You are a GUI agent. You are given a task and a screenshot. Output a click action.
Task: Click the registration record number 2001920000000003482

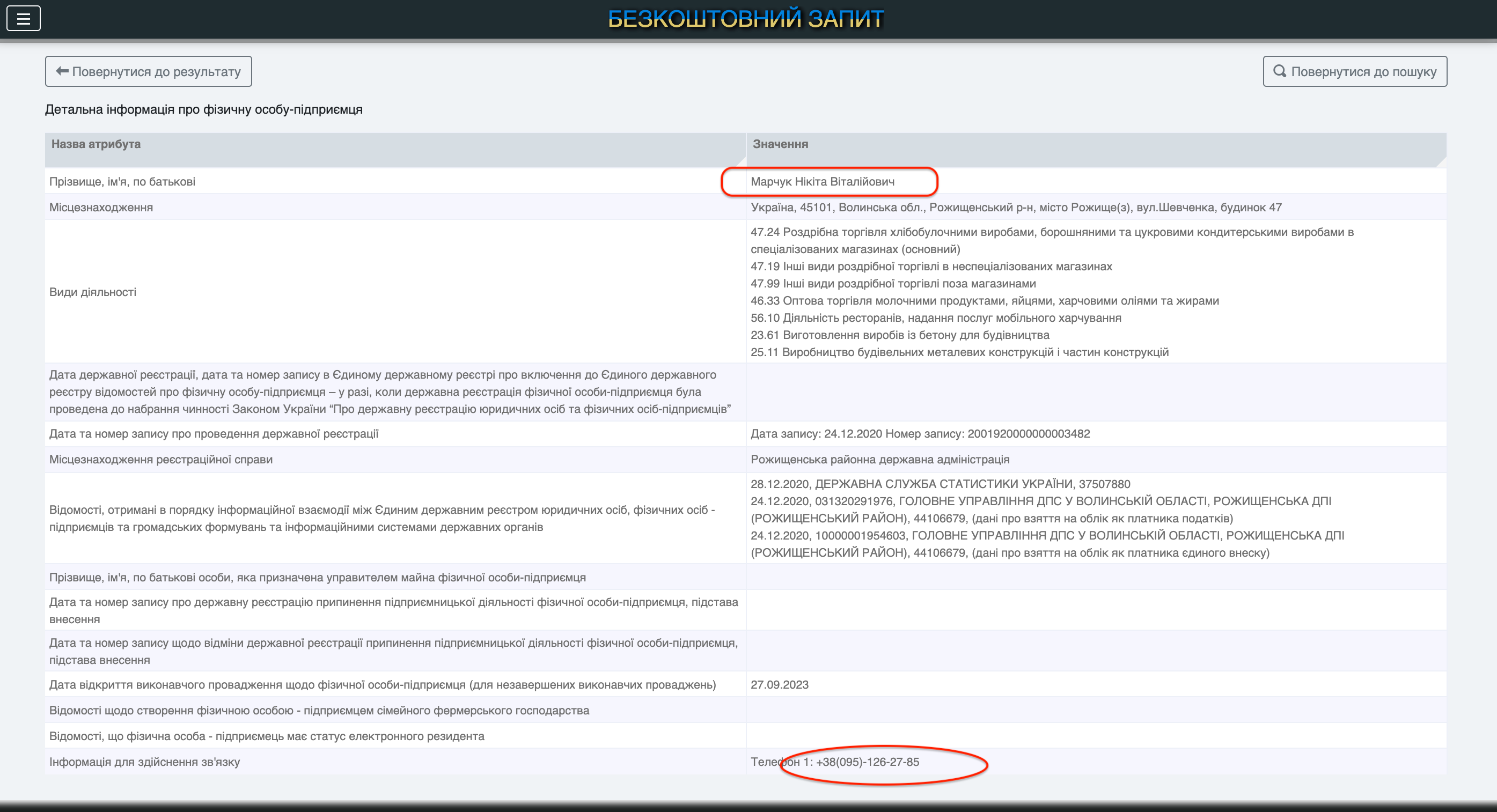tap(1029, 434)
